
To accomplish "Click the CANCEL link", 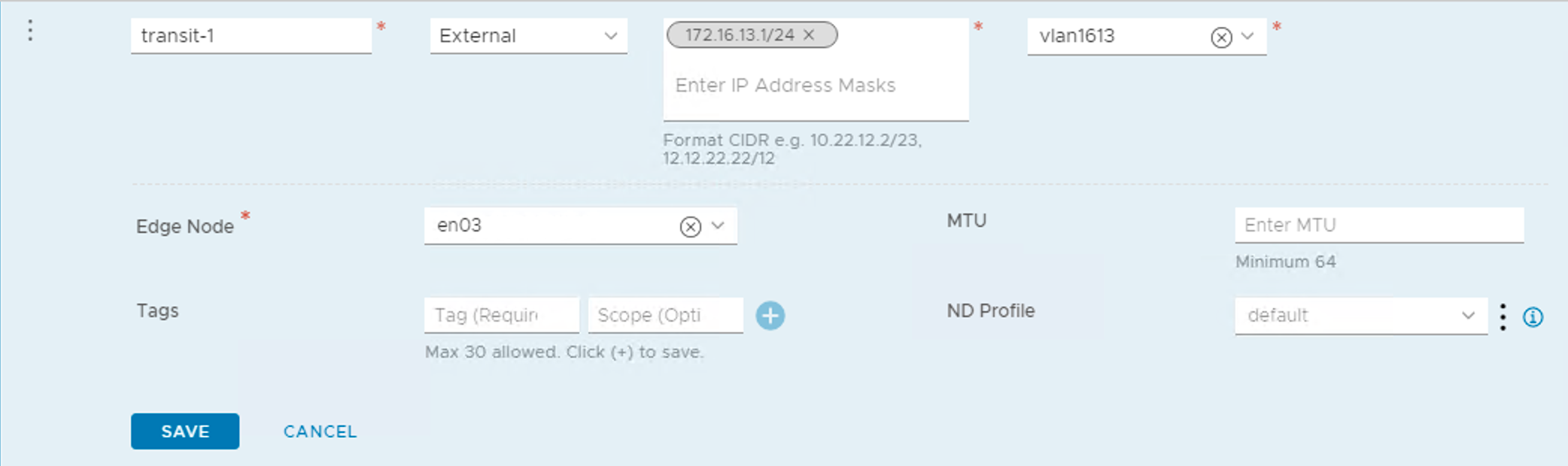I will coord(320,431).
